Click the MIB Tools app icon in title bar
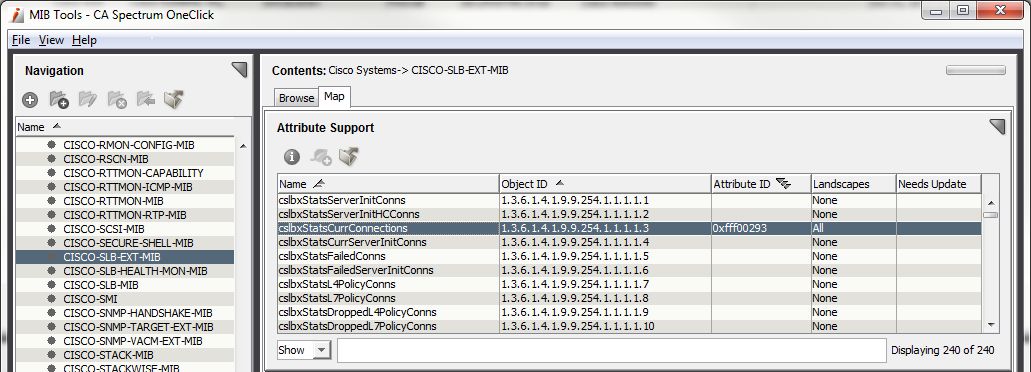The height and width of the screenshot is (372, 1031). pyautogui.click(x=18, y=14)
